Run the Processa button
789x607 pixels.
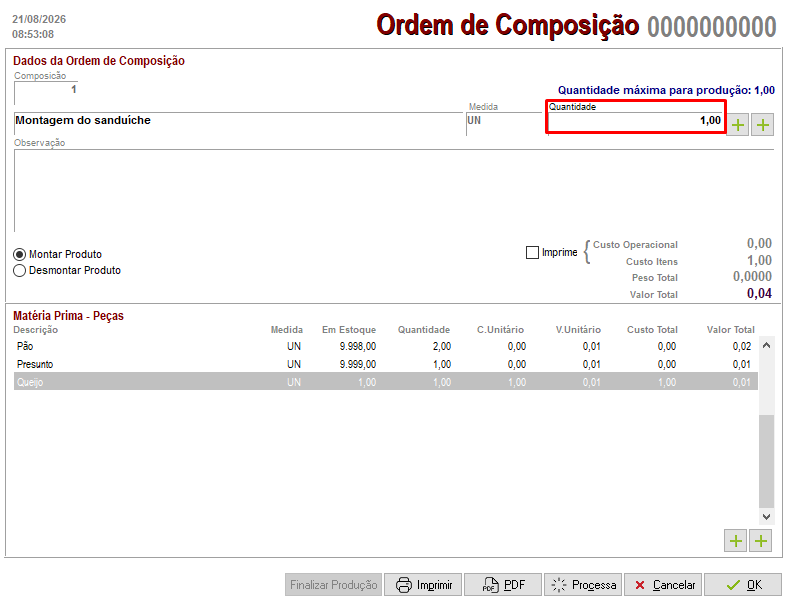[583, 585]
